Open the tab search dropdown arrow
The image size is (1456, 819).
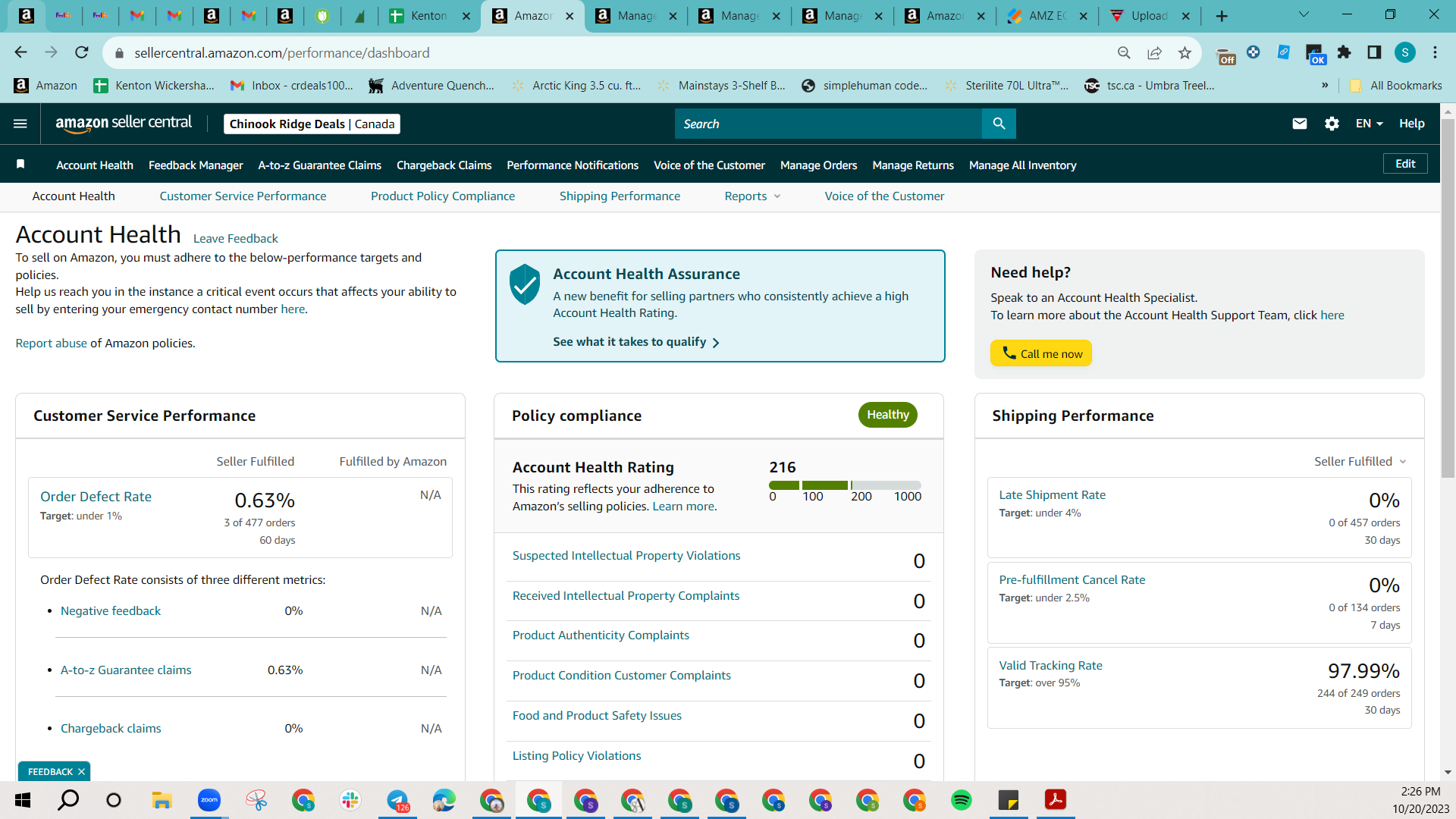pos(1304,14)
